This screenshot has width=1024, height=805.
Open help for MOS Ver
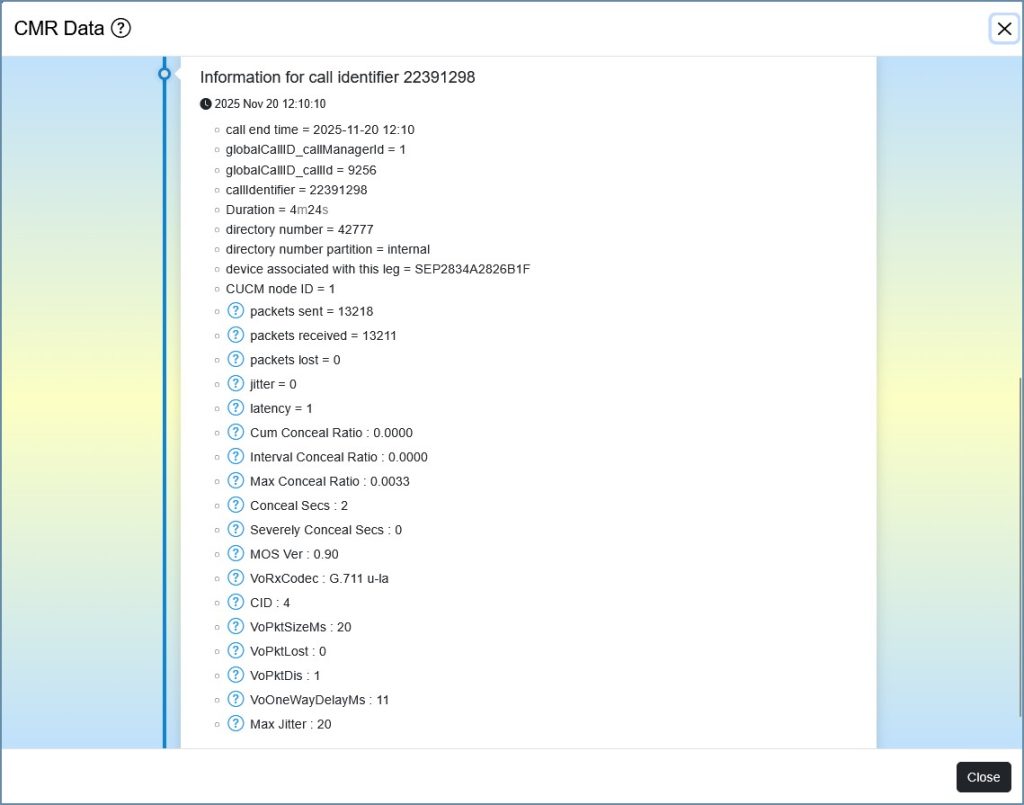pyautogui.click(x=236, y=553)
